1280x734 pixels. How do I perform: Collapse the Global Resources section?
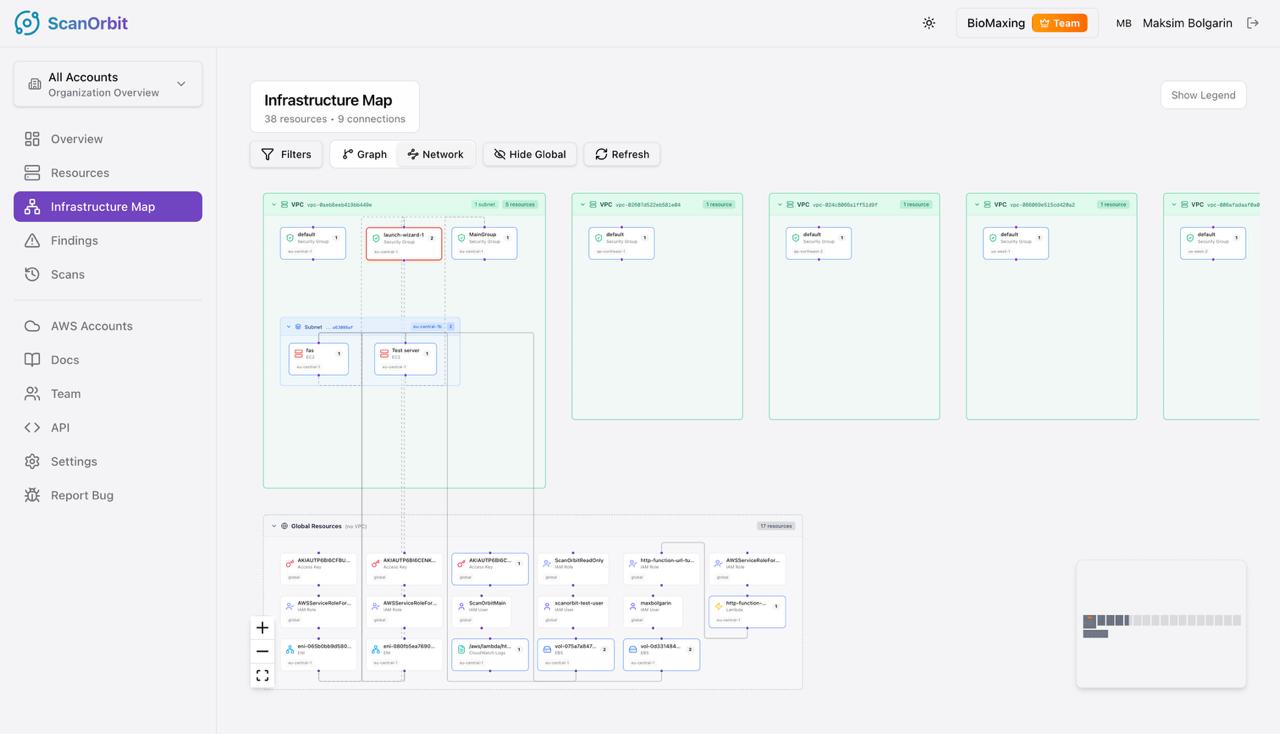point(273,525)
